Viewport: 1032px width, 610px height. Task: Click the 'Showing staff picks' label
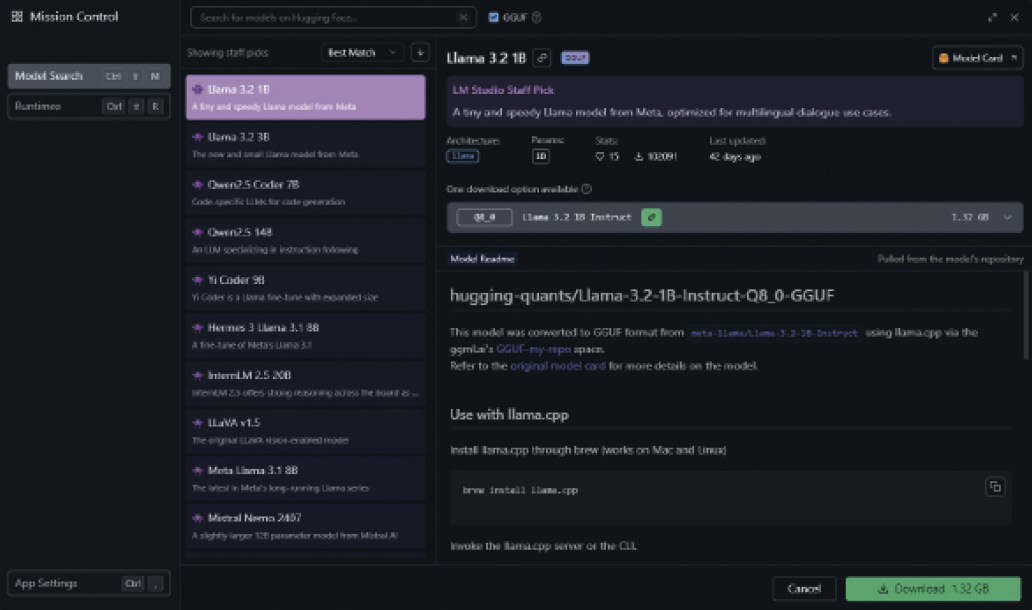[x=228, y=53]
